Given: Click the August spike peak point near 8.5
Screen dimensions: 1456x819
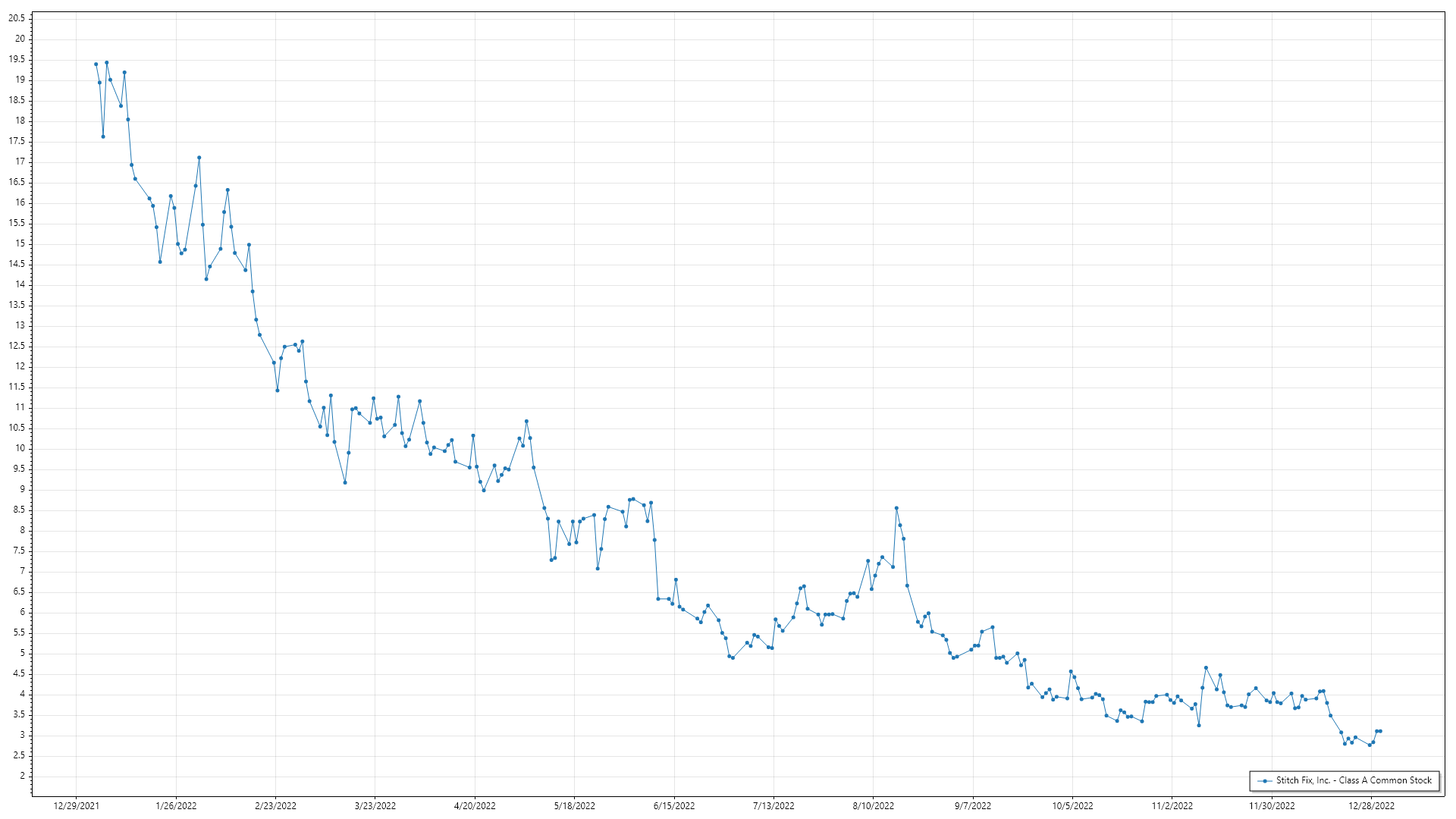Looking at the screenshot, I should coord(896,508).
